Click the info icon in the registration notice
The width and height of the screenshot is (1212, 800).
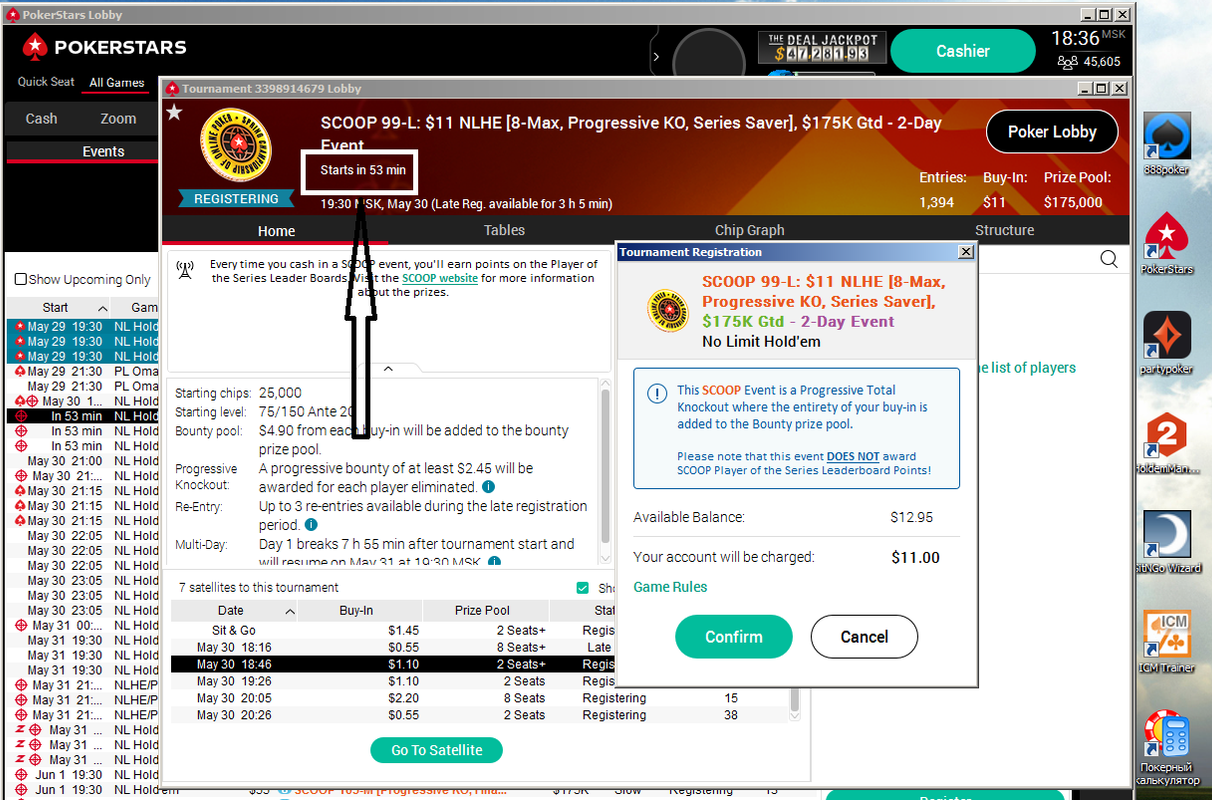pyautogui.click(x=657, y=393)
